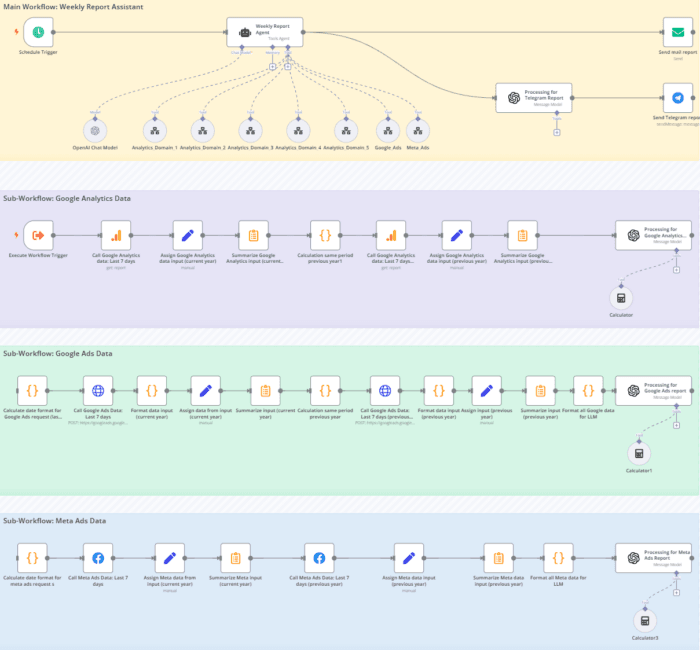Open Call Meta Ads Data: Last 7 days node
The width and height of the screenshot is (700, 650).
pos(98,558)
